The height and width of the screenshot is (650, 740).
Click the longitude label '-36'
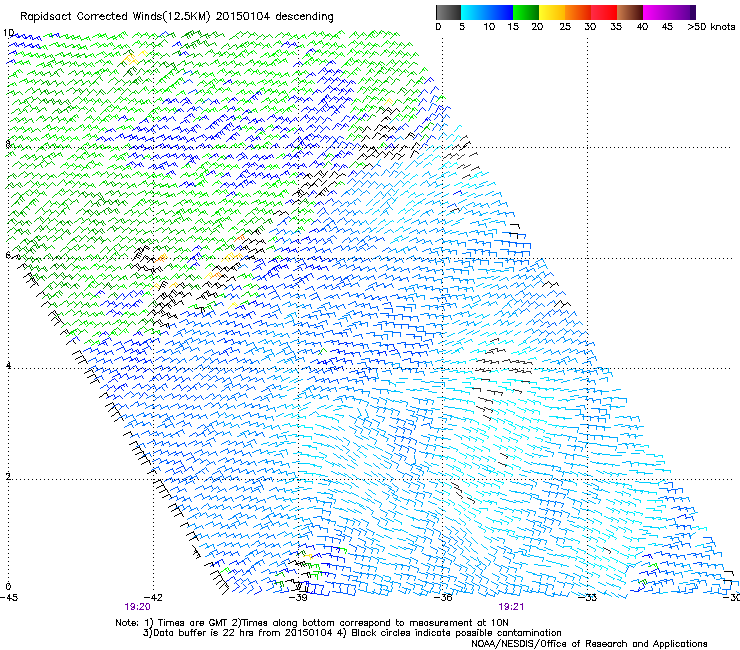click(x=443, y=598)
